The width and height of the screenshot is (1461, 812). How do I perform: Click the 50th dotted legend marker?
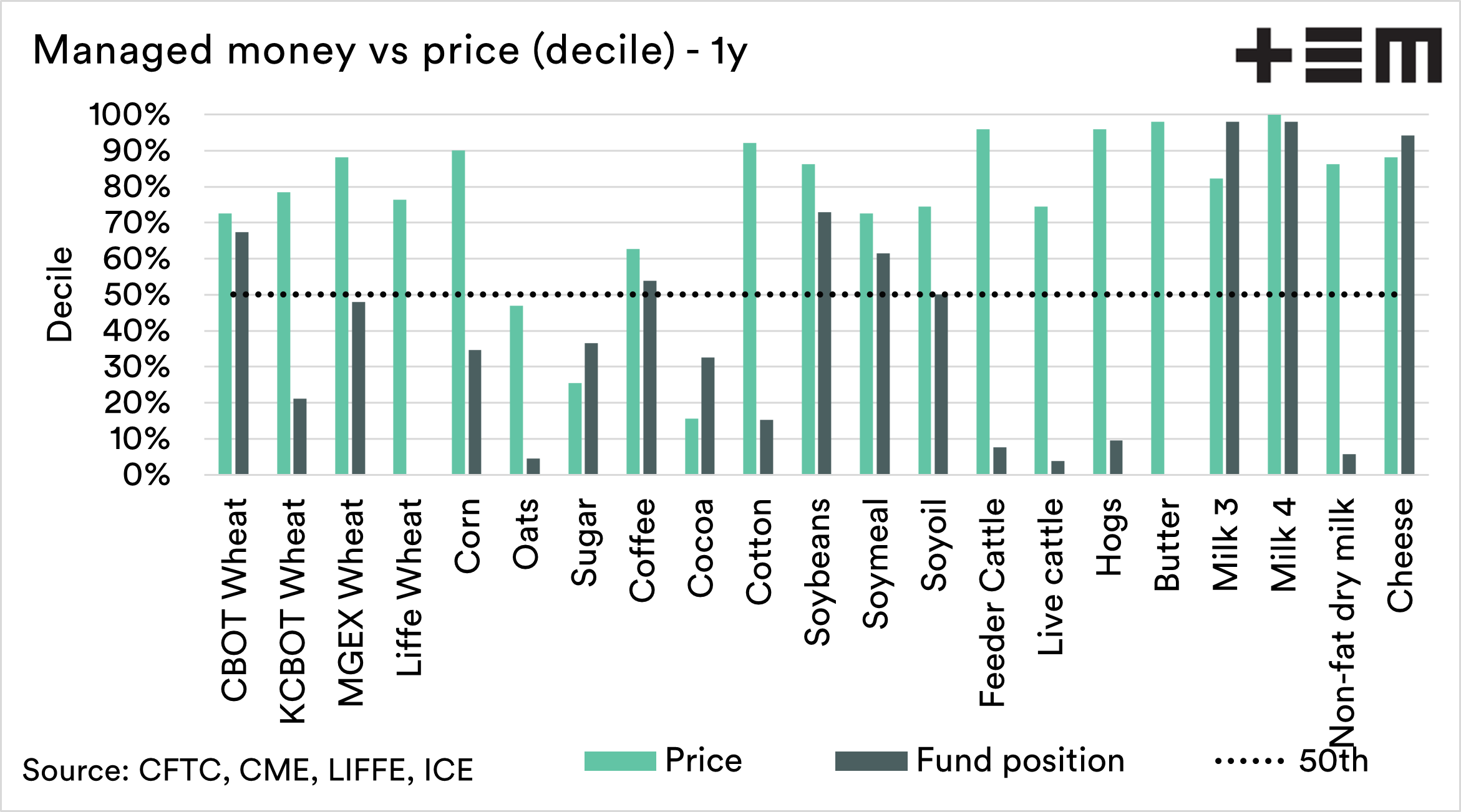click(1249, 761)
